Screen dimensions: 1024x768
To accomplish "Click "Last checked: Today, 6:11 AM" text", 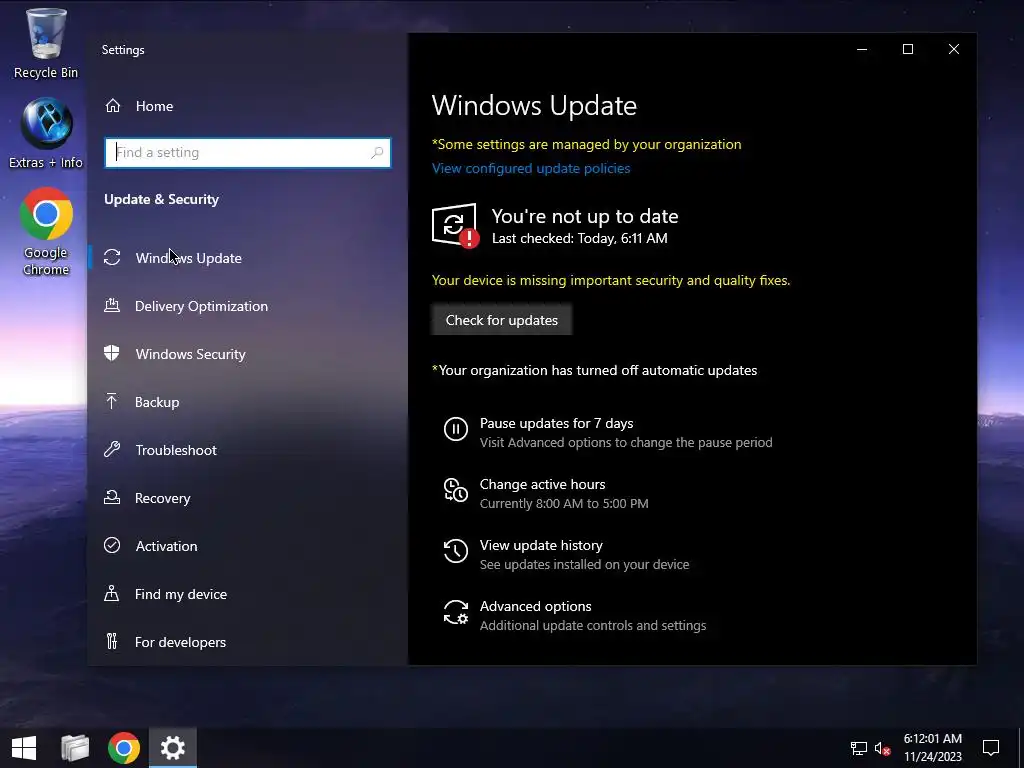I will pos(580,238).
